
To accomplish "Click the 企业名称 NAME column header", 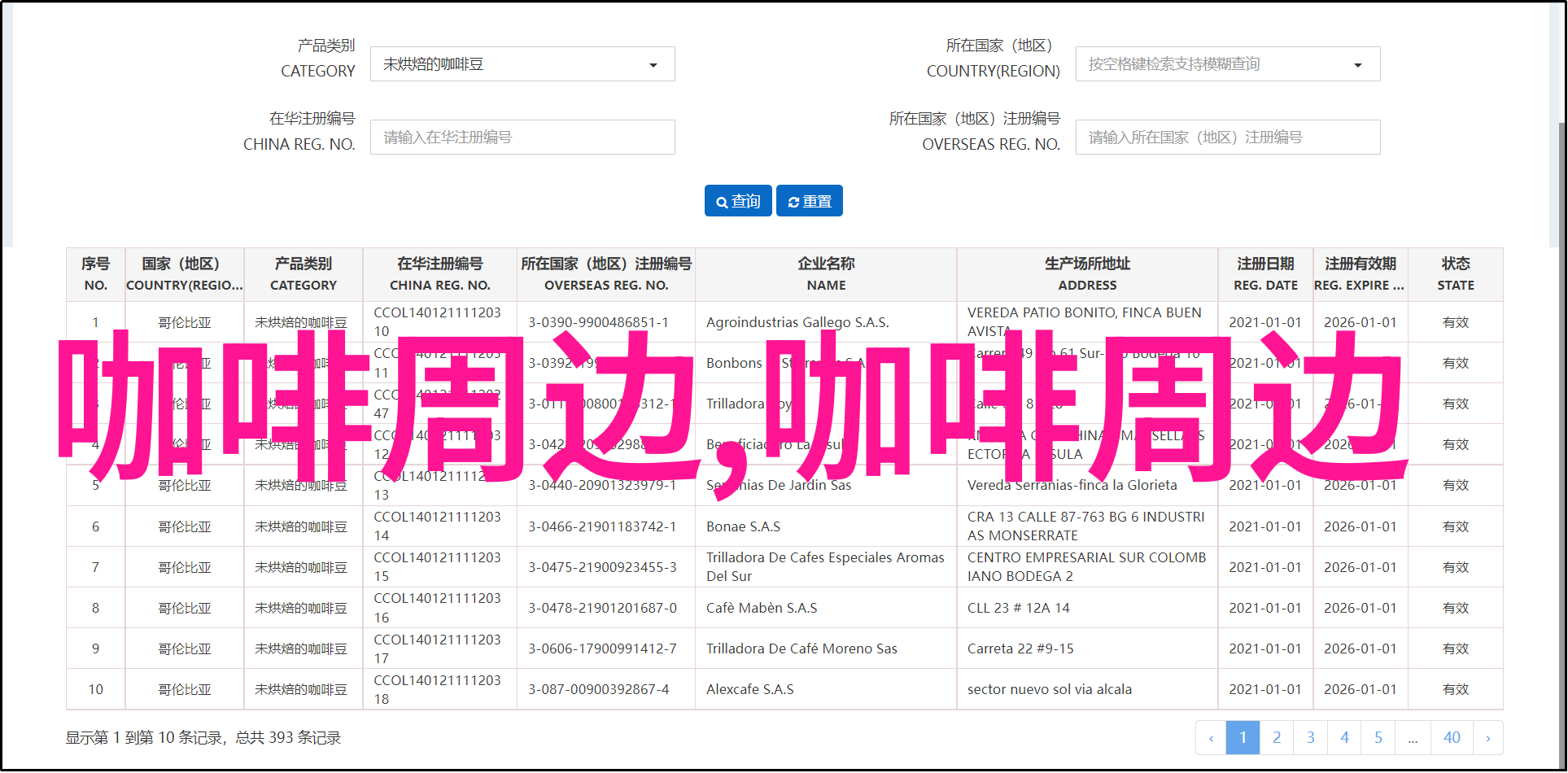I will 826,274.
